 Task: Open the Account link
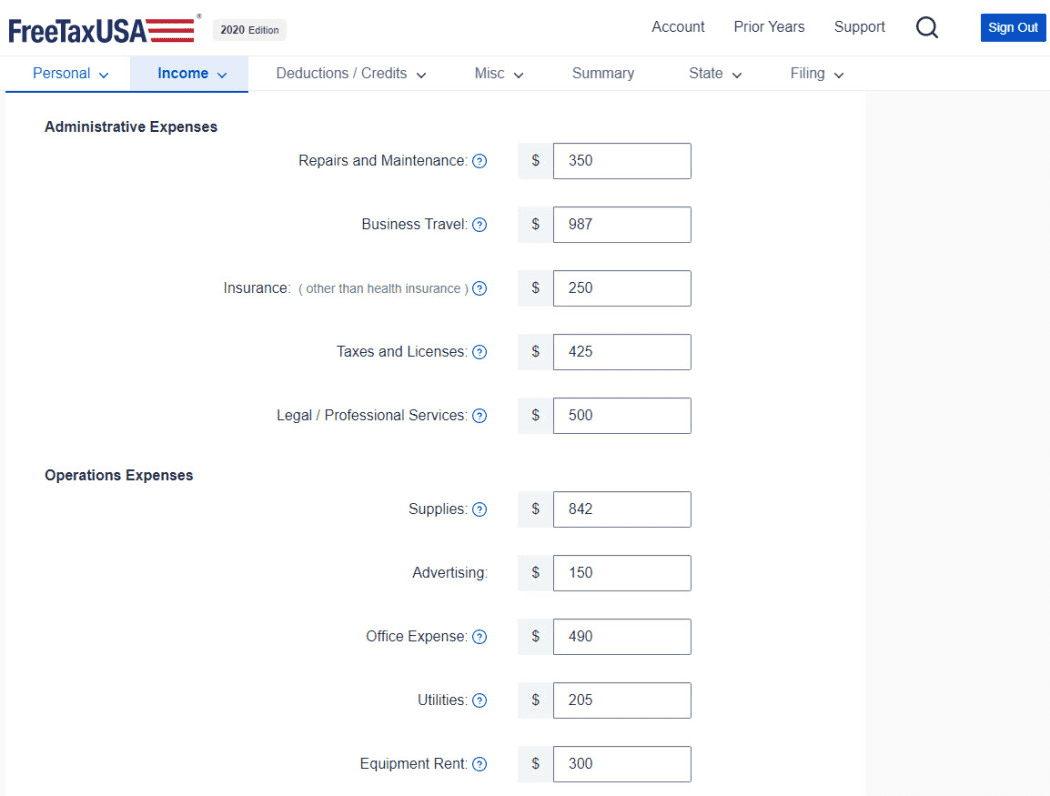pyautogui.click(x=678, y=27)
